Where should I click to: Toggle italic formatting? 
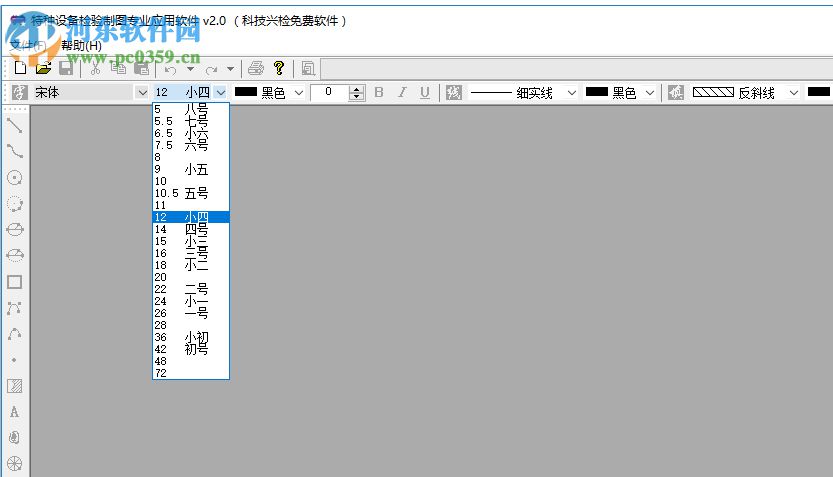[402, 92]
